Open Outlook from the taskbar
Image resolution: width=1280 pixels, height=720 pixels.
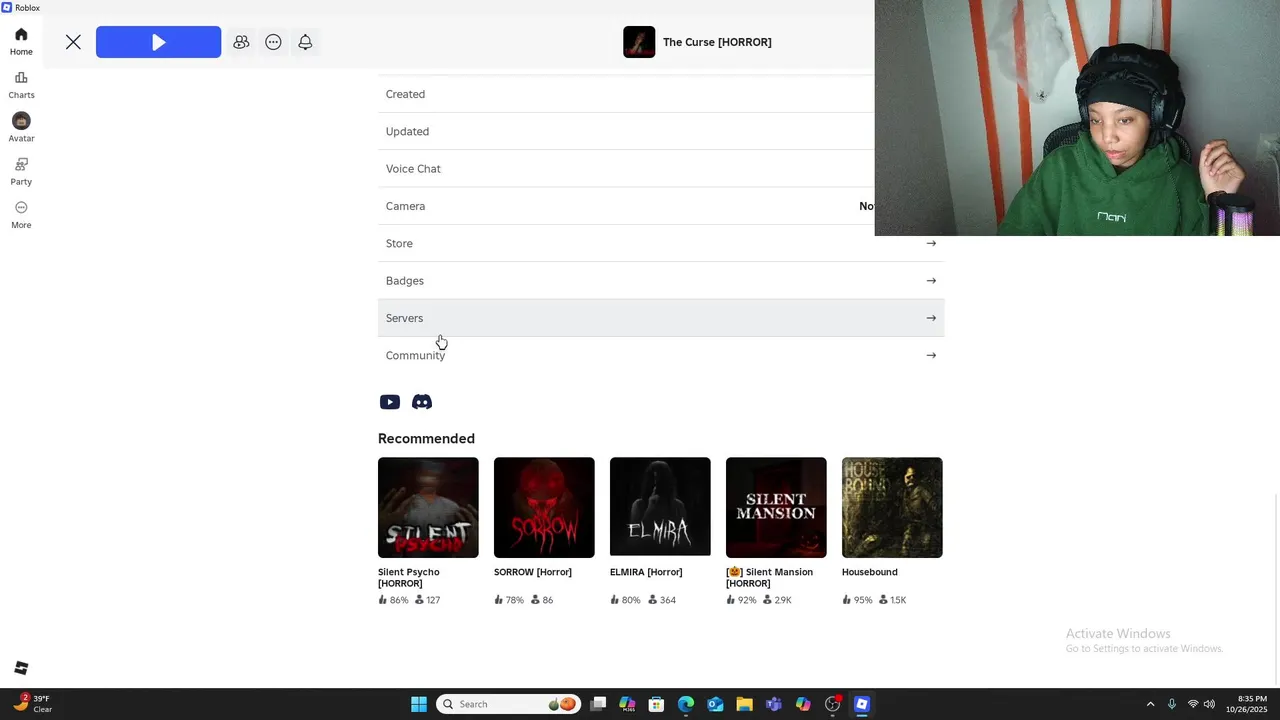pyautogui.click(x=715, y=704)
